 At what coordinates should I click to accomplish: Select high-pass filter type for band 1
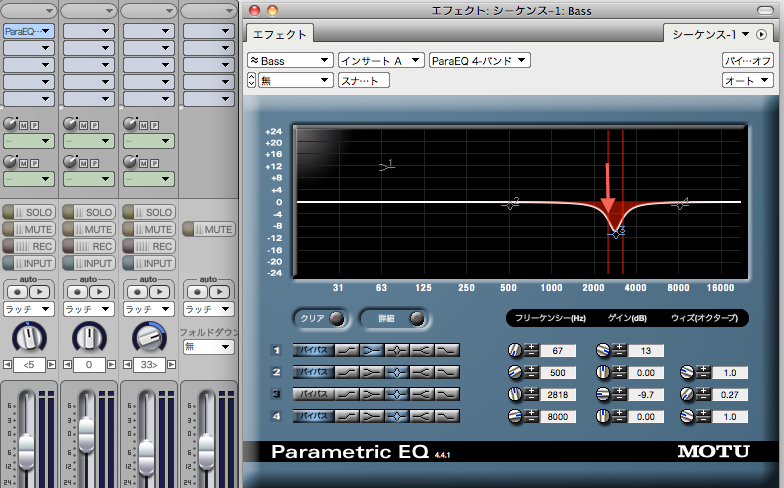click(347, 350)
